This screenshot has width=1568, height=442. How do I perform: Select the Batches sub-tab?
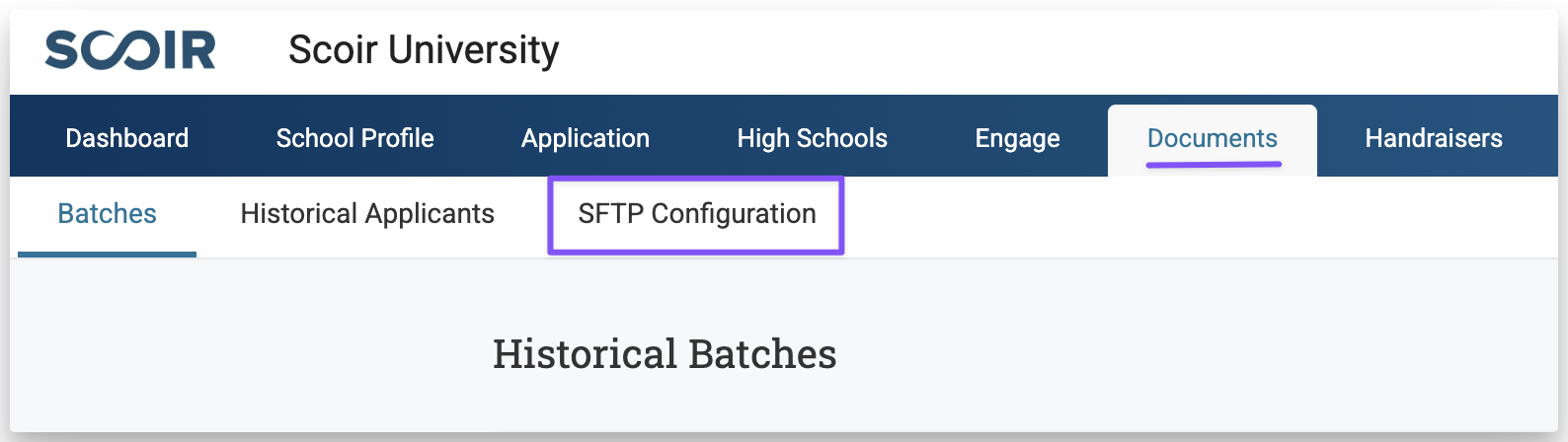click(x=107, y=214)
